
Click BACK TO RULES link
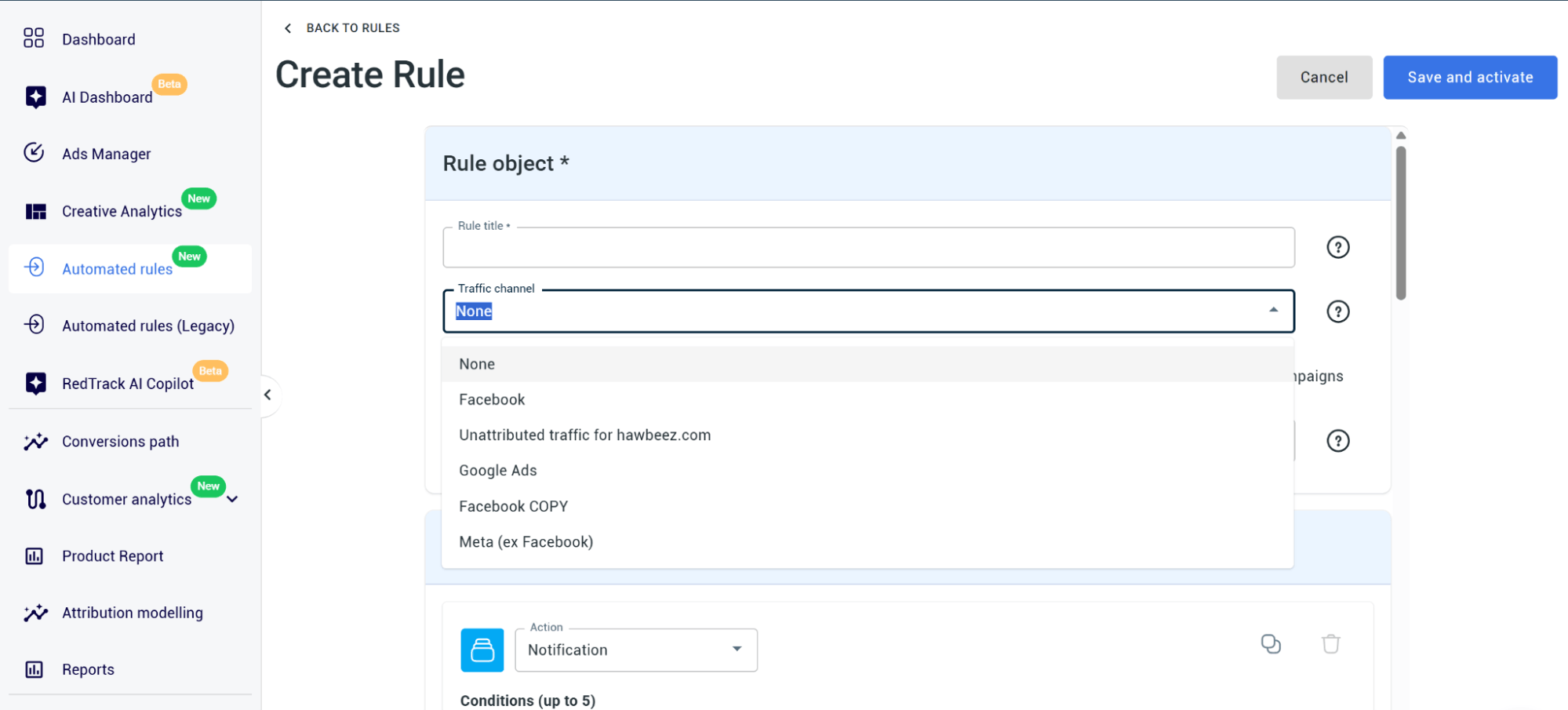(x=353, y=28)
